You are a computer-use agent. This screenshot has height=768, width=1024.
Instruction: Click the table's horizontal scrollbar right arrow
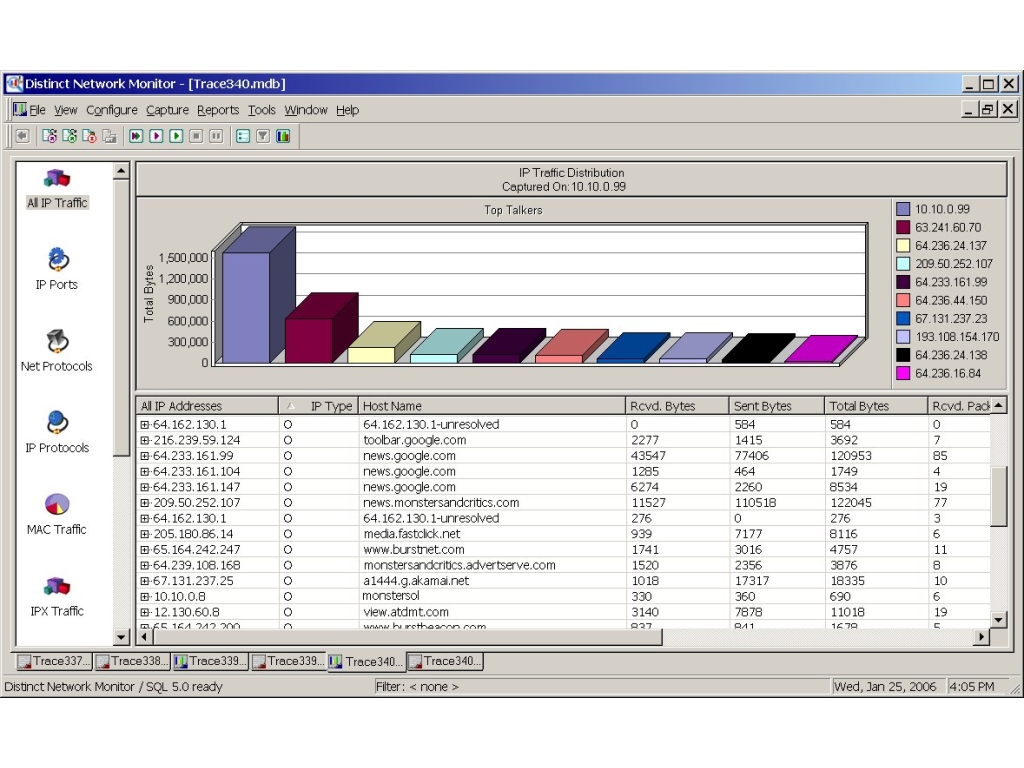(x=980, y=636)
